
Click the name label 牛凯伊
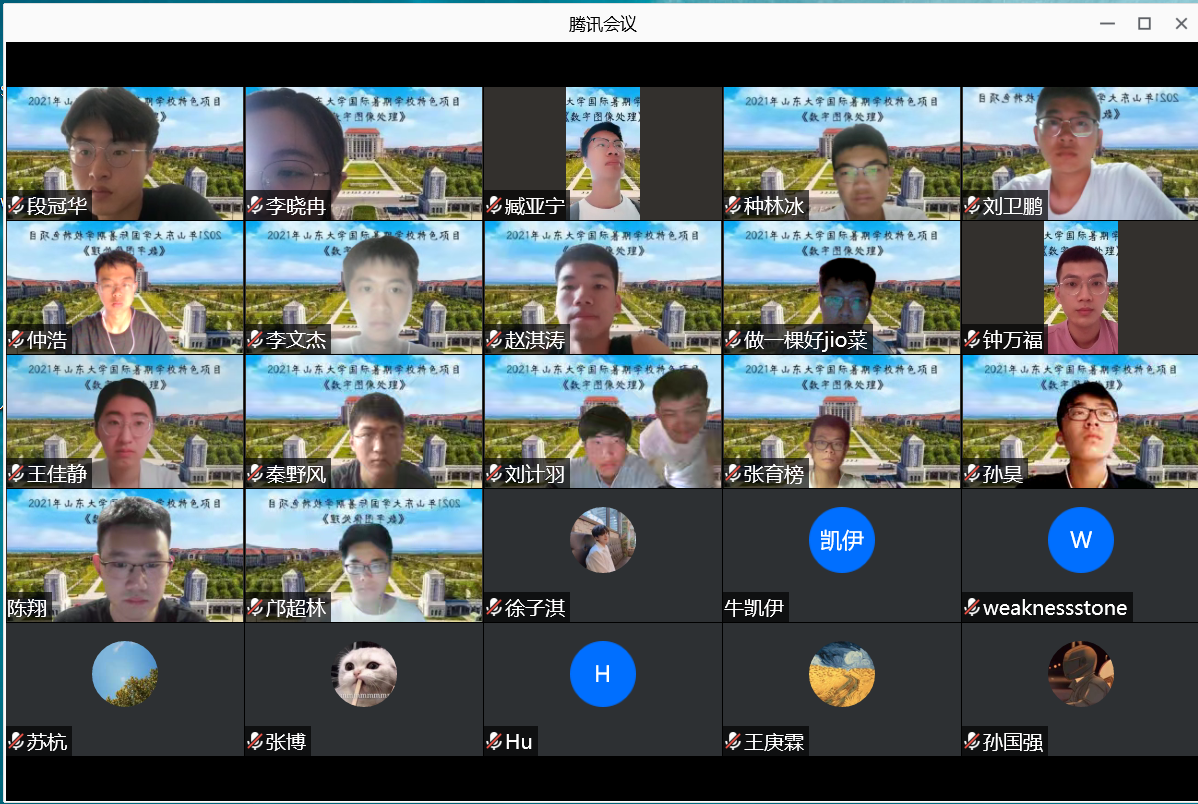[x=754, y=608]
